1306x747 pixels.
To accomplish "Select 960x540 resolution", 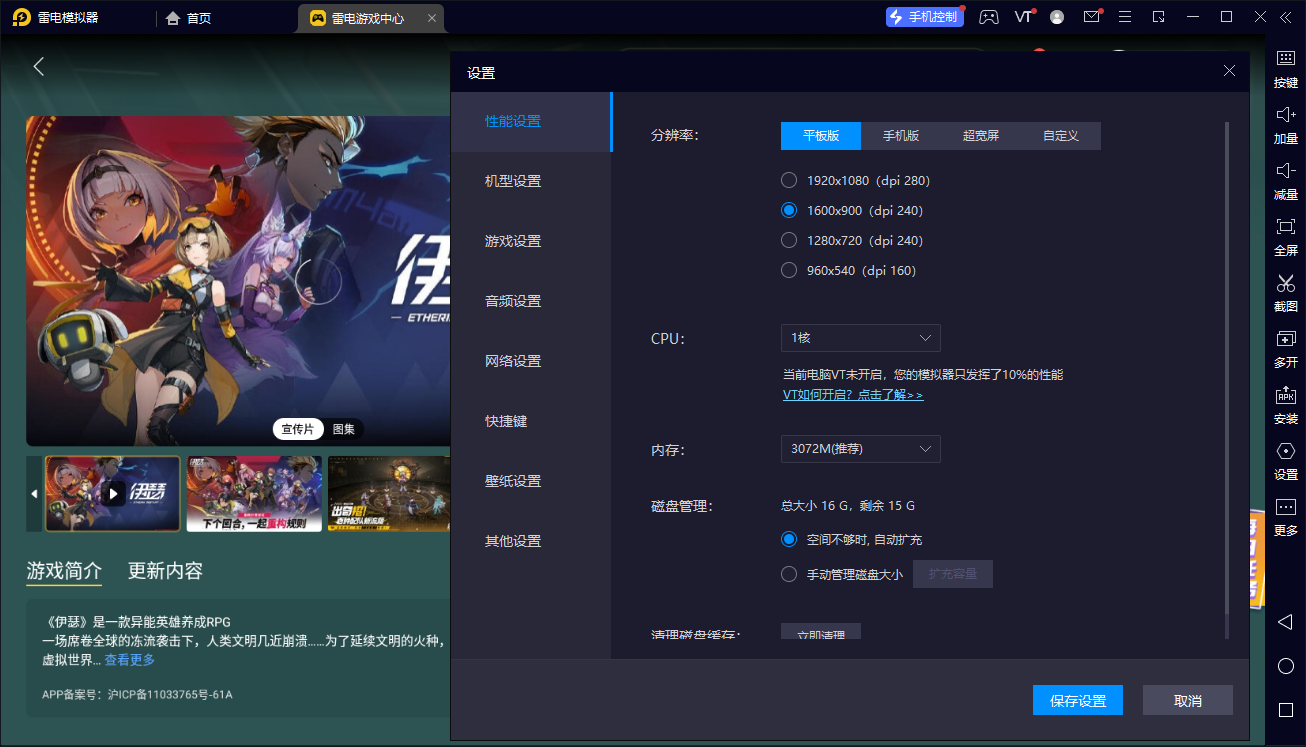I will (x=789, y=269).
